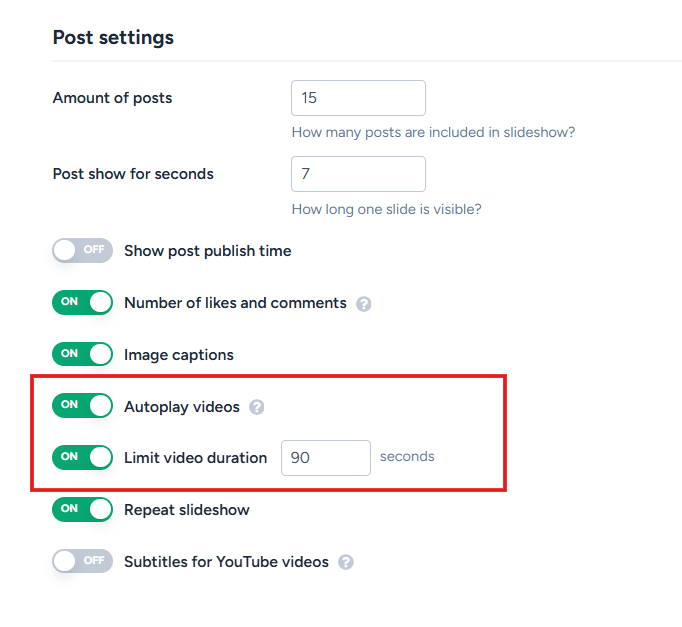Screen dimensions: 682x627
Task: Turn off Number of likes and comments switch
Action: (x=83, y=302)
